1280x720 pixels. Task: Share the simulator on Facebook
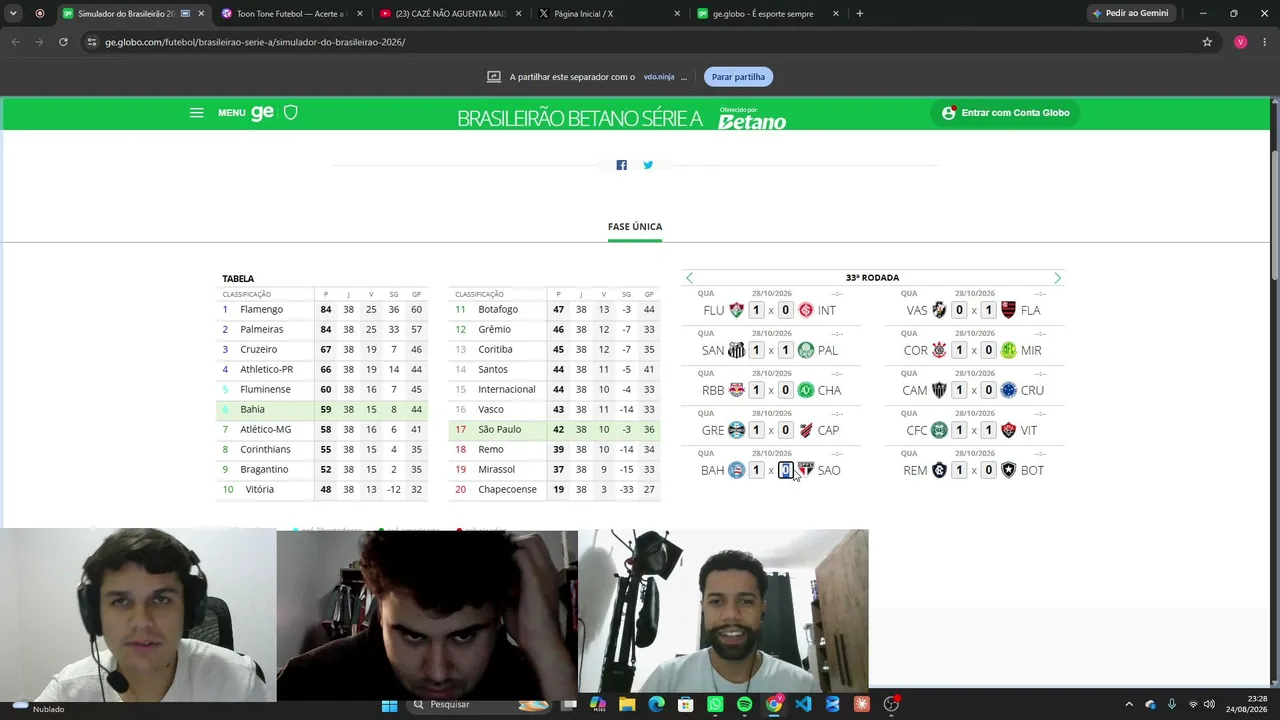click(x=621, y=165)
